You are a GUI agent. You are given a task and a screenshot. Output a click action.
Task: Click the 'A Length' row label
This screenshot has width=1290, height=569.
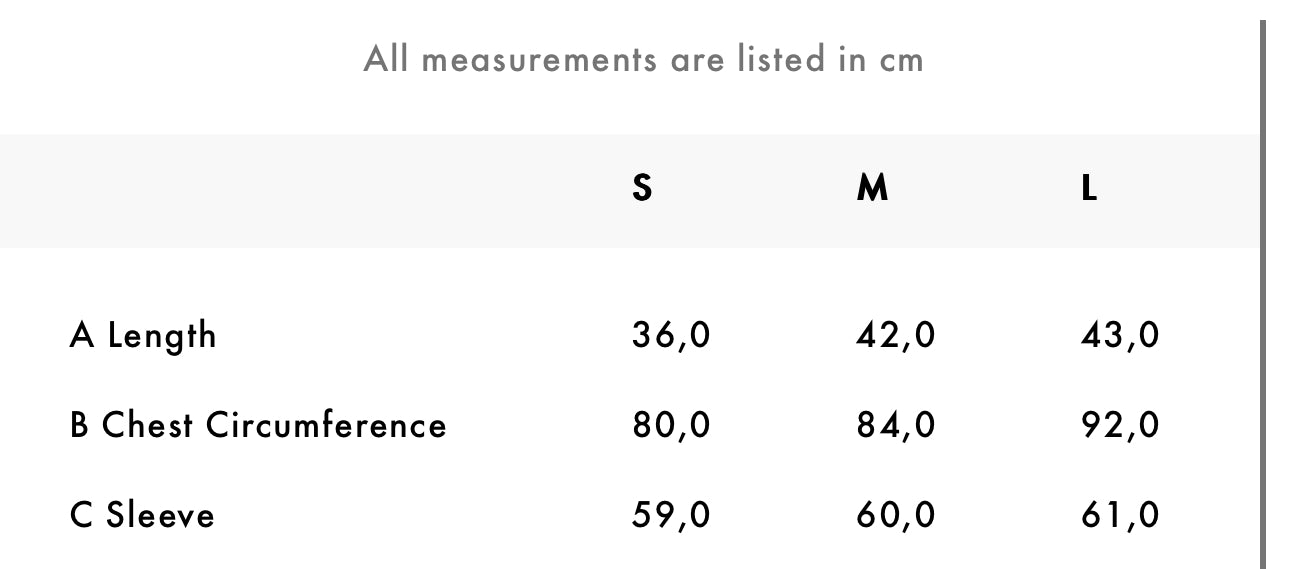tap(143, 335)
